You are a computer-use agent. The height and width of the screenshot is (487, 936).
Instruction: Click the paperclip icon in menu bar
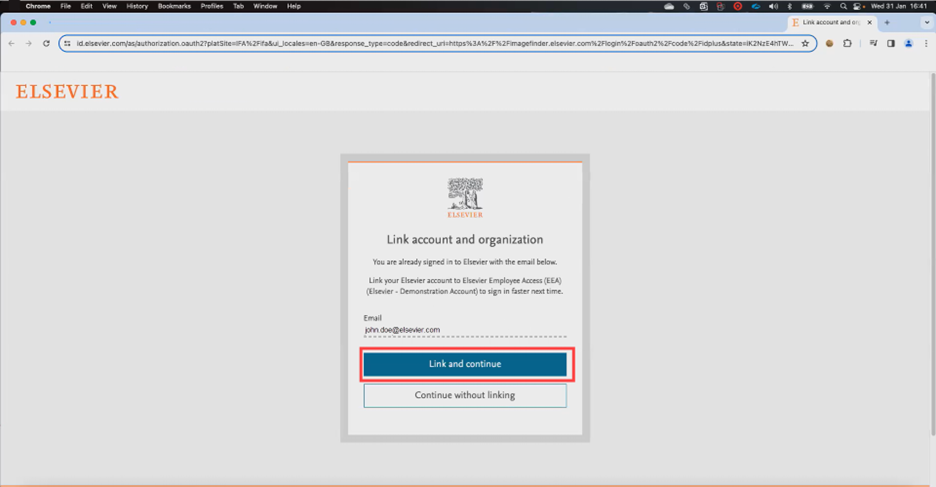(x=686, y=6)
